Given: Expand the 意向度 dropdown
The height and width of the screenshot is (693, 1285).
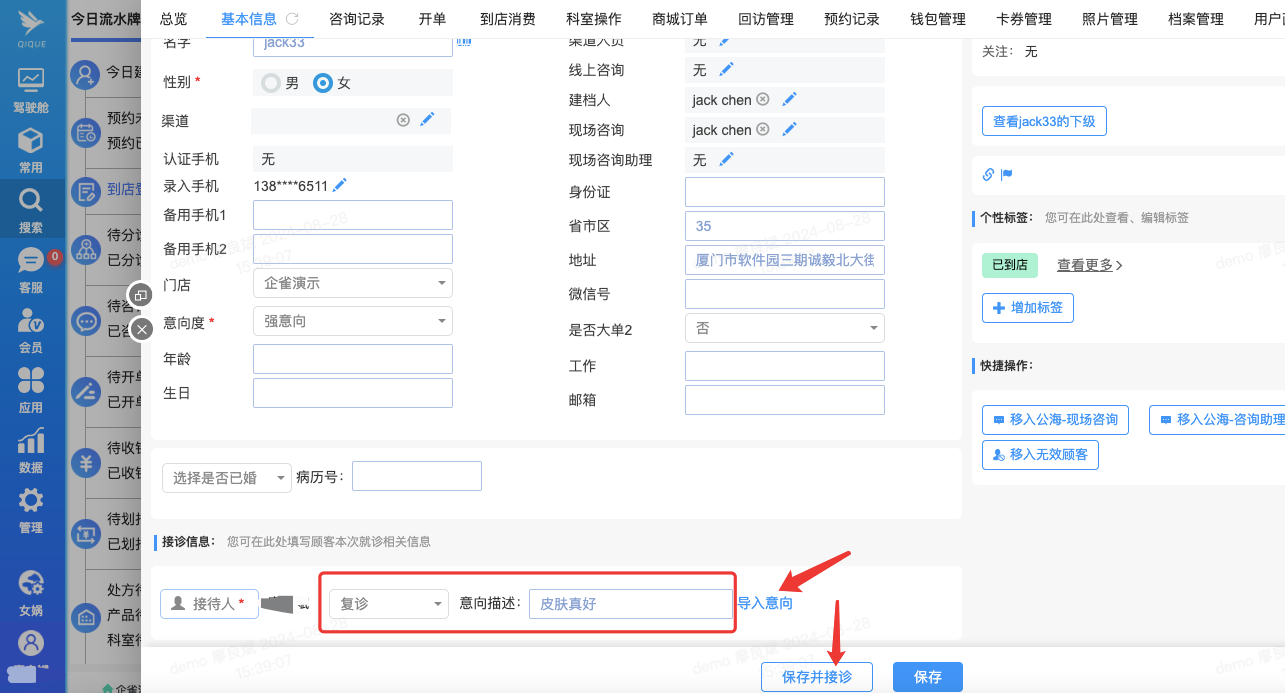Looking at the screenshot, I should click(x=352, y=321).
